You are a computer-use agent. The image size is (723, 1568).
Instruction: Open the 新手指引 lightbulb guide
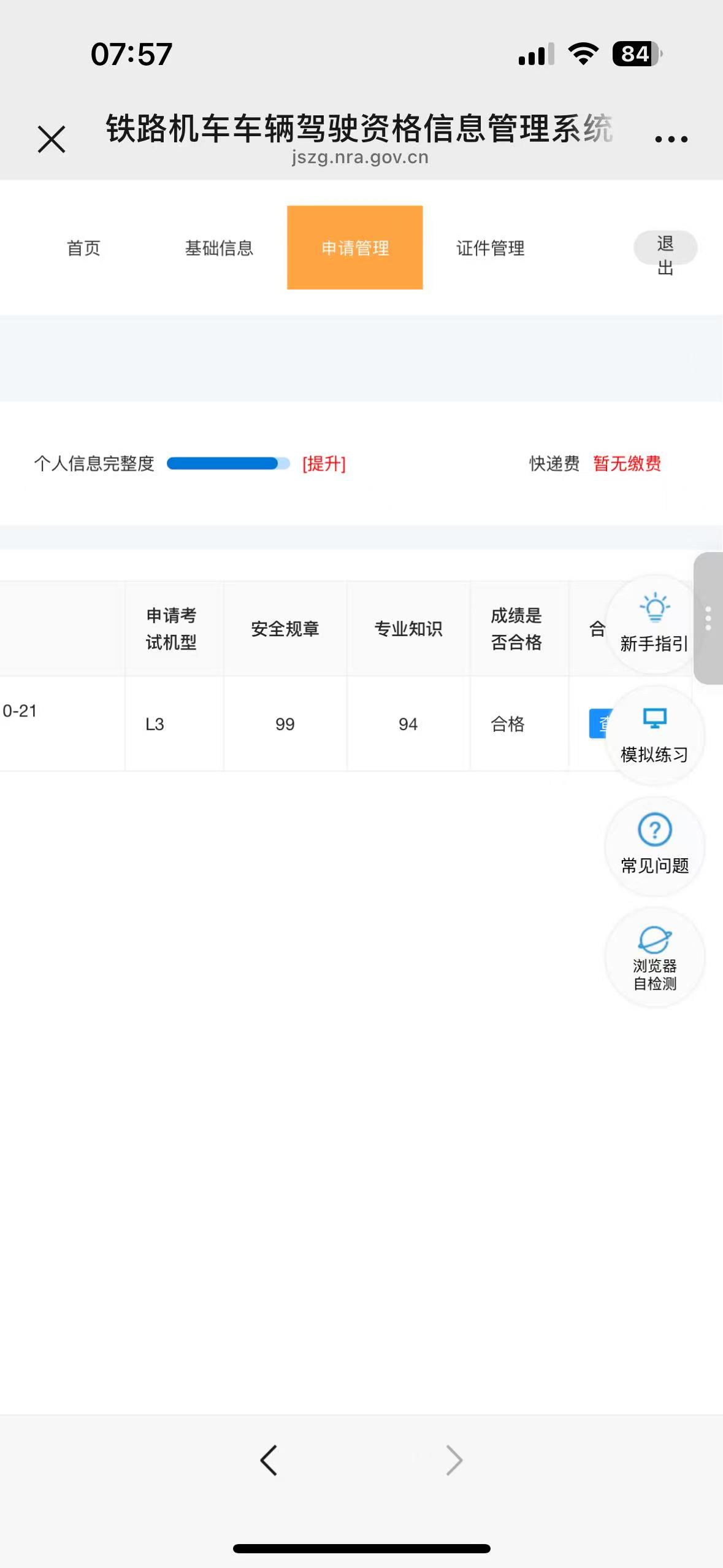point(654,623)
